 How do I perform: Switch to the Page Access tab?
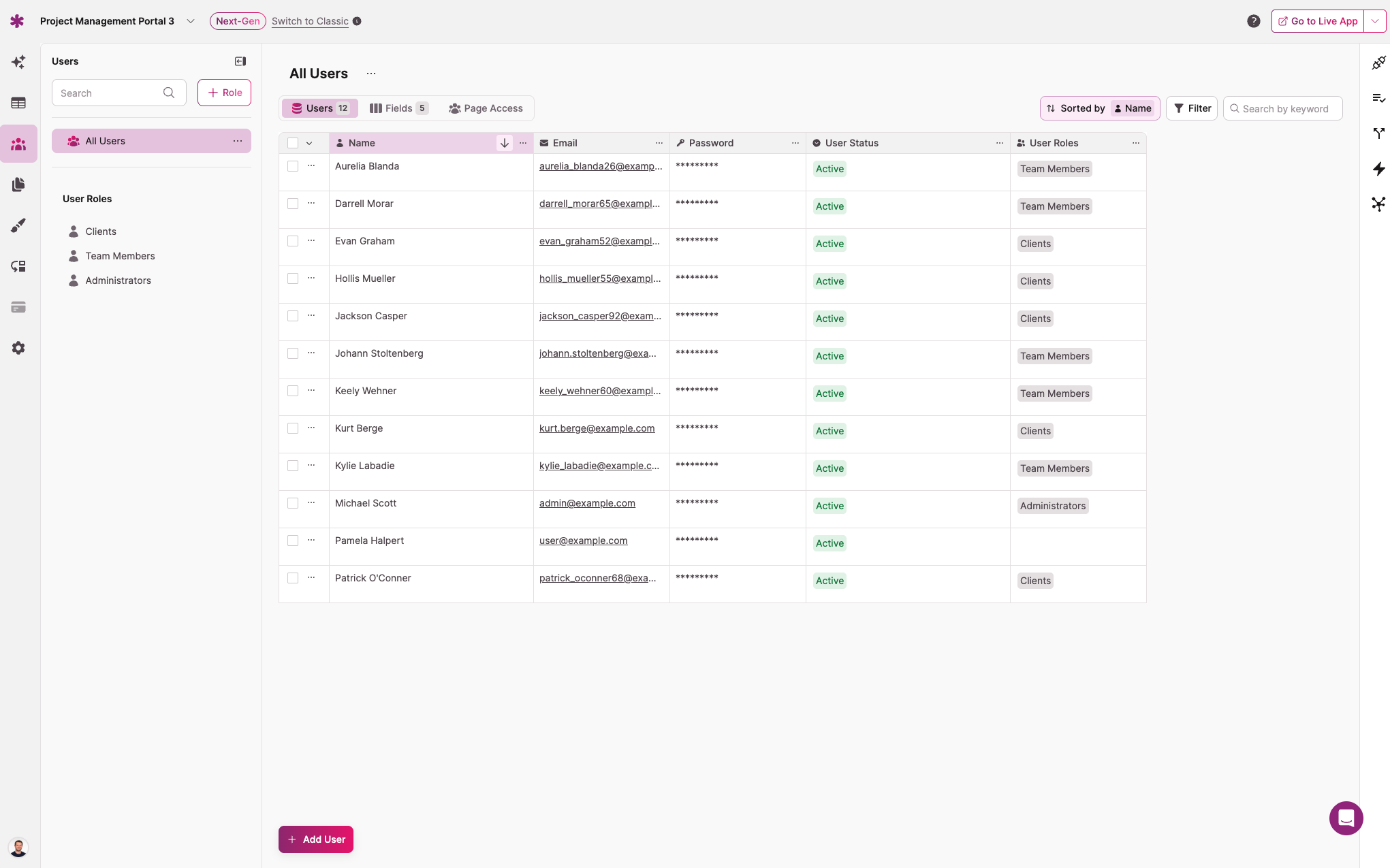486,108
